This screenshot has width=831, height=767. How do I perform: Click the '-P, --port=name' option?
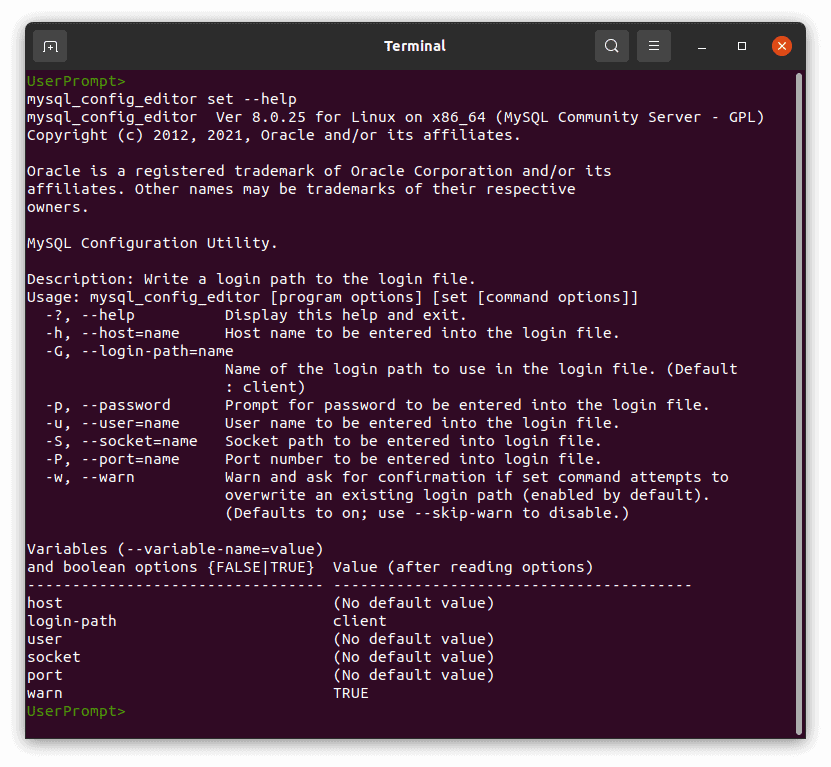(112, 460)
